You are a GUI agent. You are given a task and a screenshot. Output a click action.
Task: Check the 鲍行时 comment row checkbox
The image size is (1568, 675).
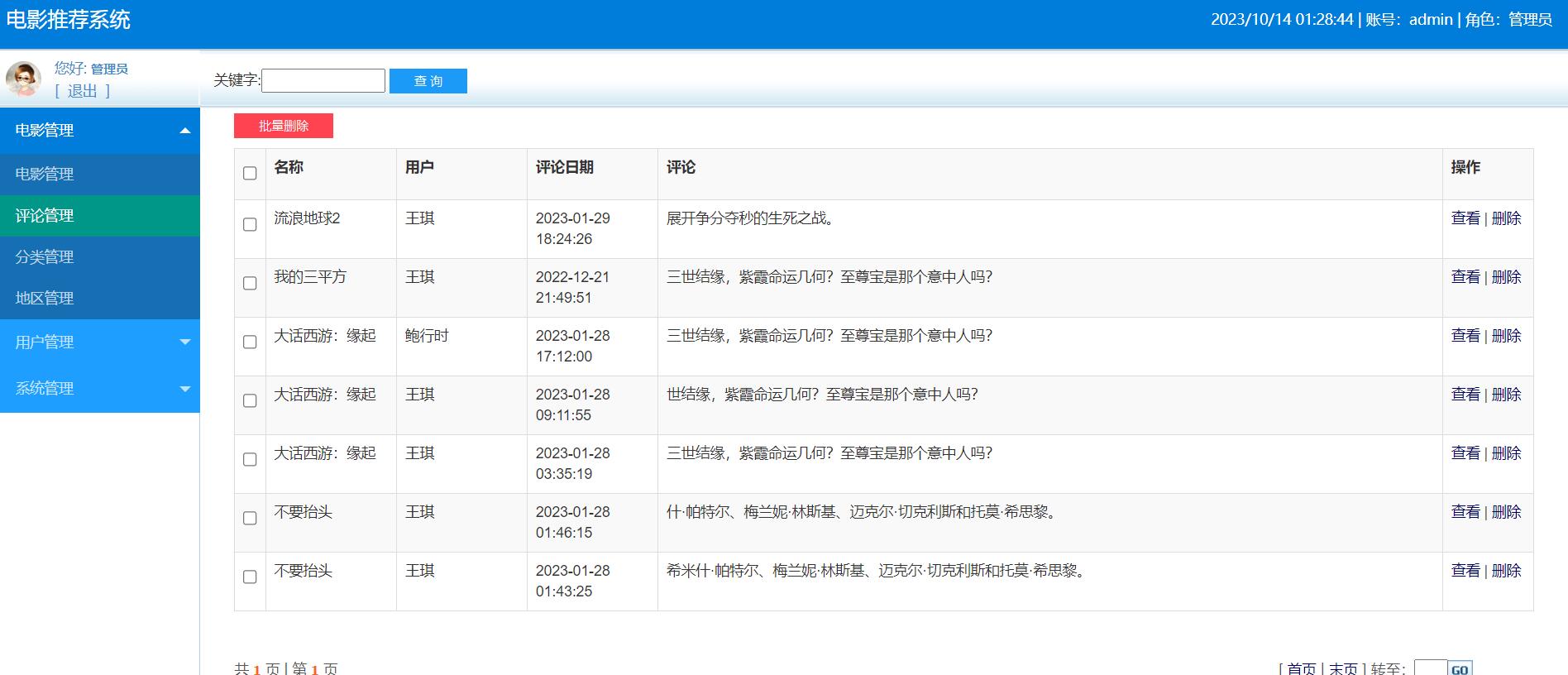coord(250,342)
